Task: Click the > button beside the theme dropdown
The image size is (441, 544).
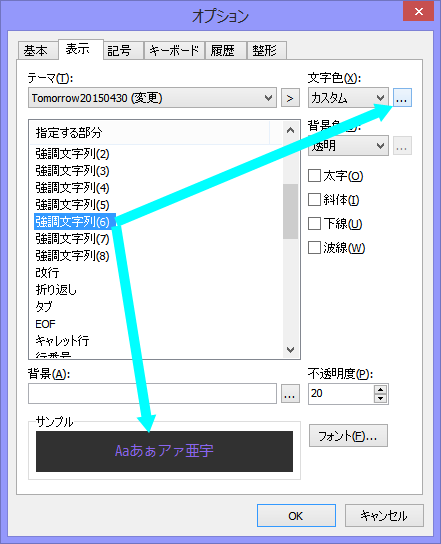Action: 290,98
